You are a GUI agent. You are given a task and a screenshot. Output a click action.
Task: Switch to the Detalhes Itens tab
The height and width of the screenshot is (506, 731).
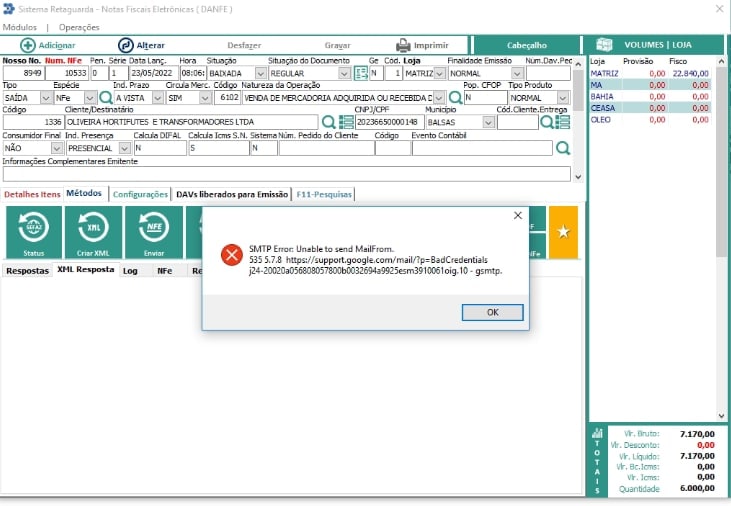point(32,194)
